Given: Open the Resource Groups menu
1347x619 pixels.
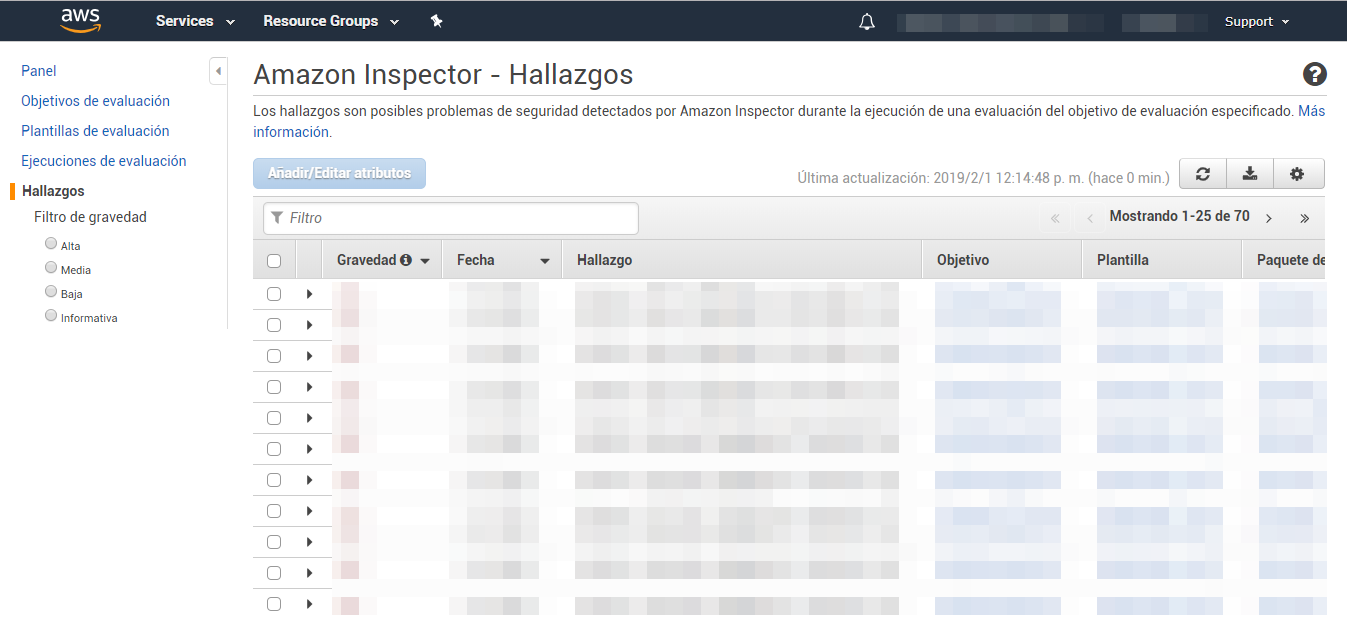Looking at the screenshot, I should 331,21.
